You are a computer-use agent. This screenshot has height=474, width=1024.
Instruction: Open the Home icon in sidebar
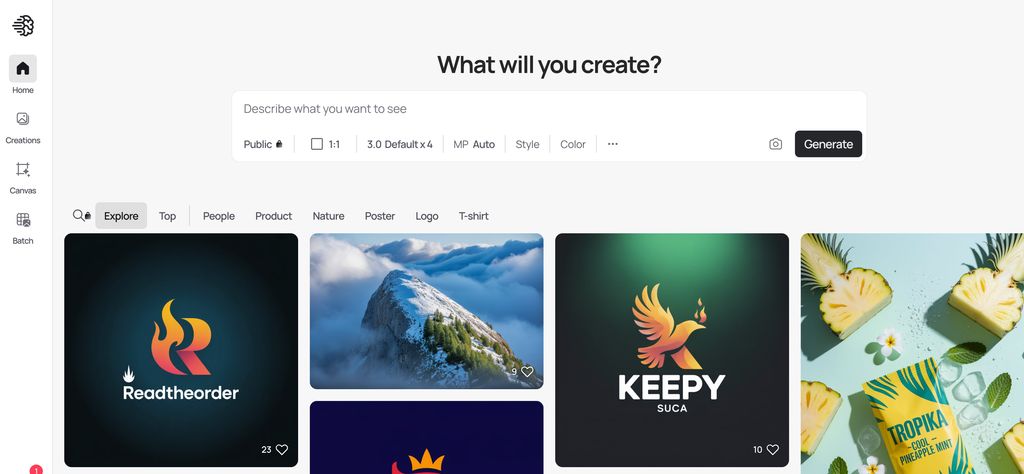coord(23,69)
